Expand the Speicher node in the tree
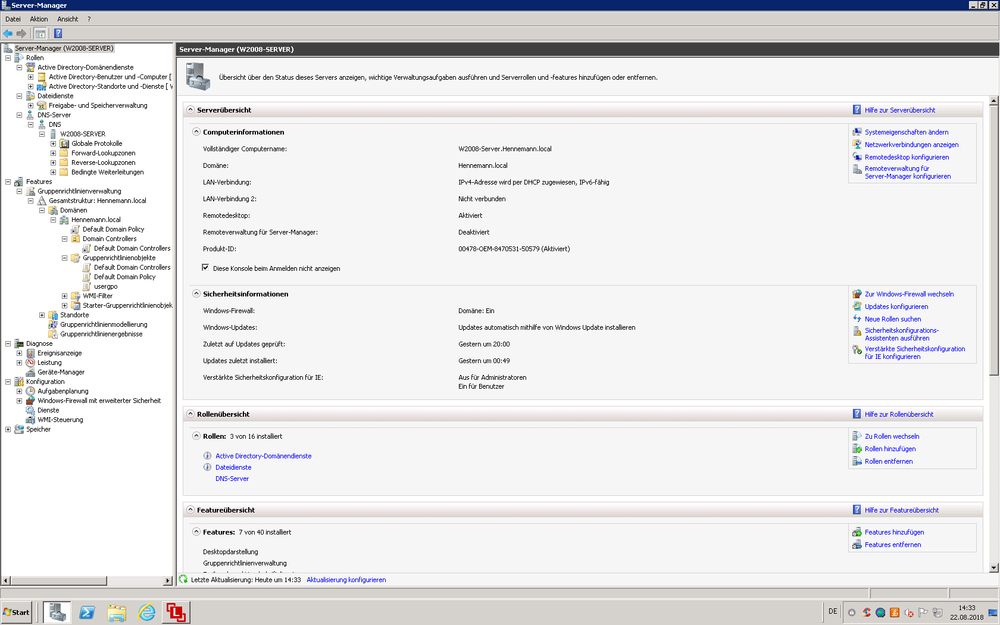 coord(8,429)
